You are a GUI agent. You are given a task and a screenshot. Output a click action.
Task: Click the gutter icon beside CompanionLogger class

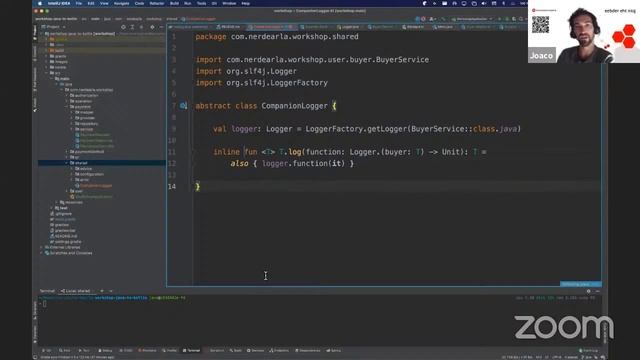tap(183, 106)
